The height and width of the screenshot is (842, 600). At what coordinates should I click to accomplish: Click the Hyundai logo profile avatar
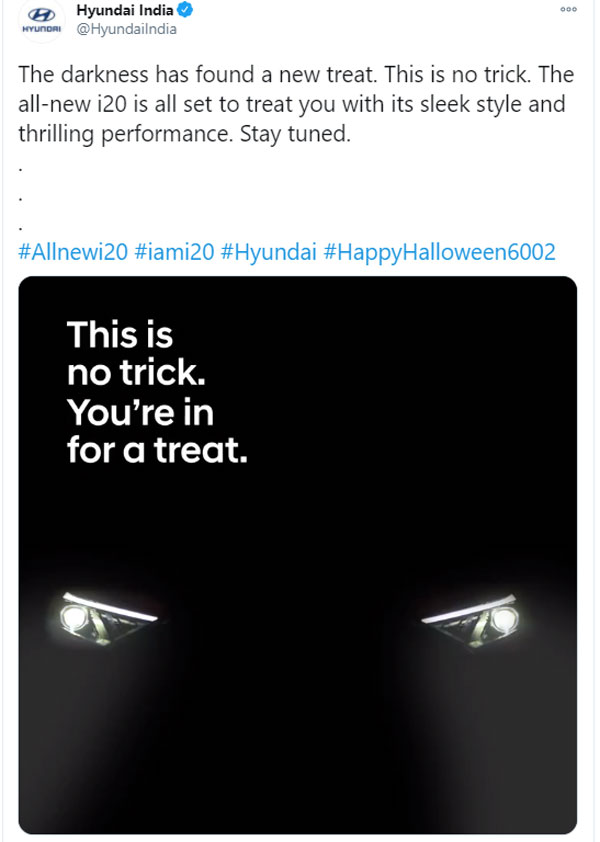41,22
